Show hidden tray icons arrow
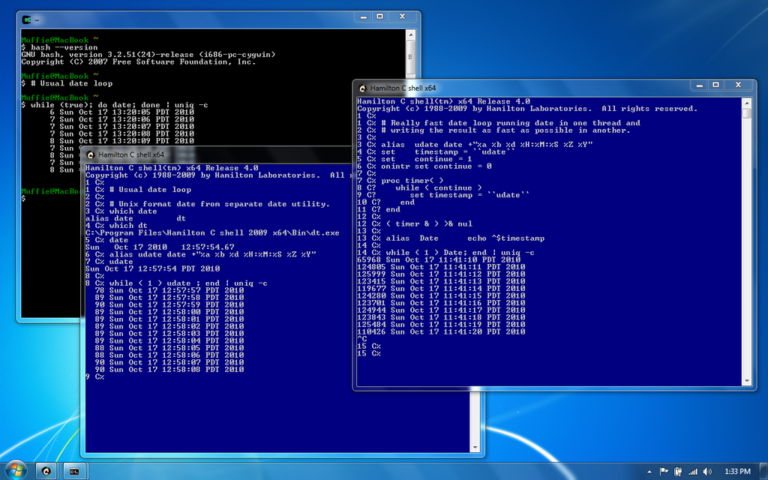This screenshot has width=768, height=480. pyautogui.click(x=649, y=472)
